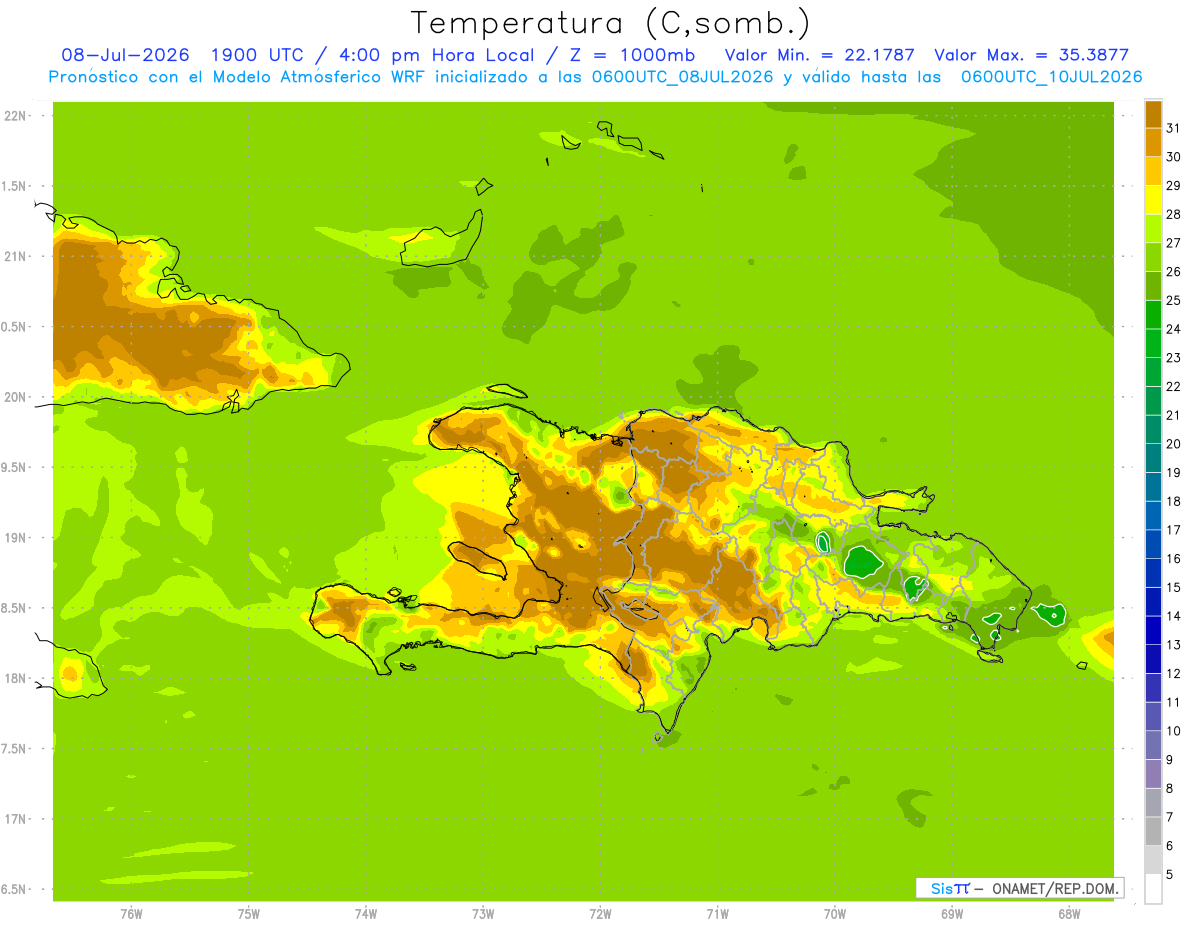Click the longitude label "70W"
The image size is (1200, 927).
point(835,914)
